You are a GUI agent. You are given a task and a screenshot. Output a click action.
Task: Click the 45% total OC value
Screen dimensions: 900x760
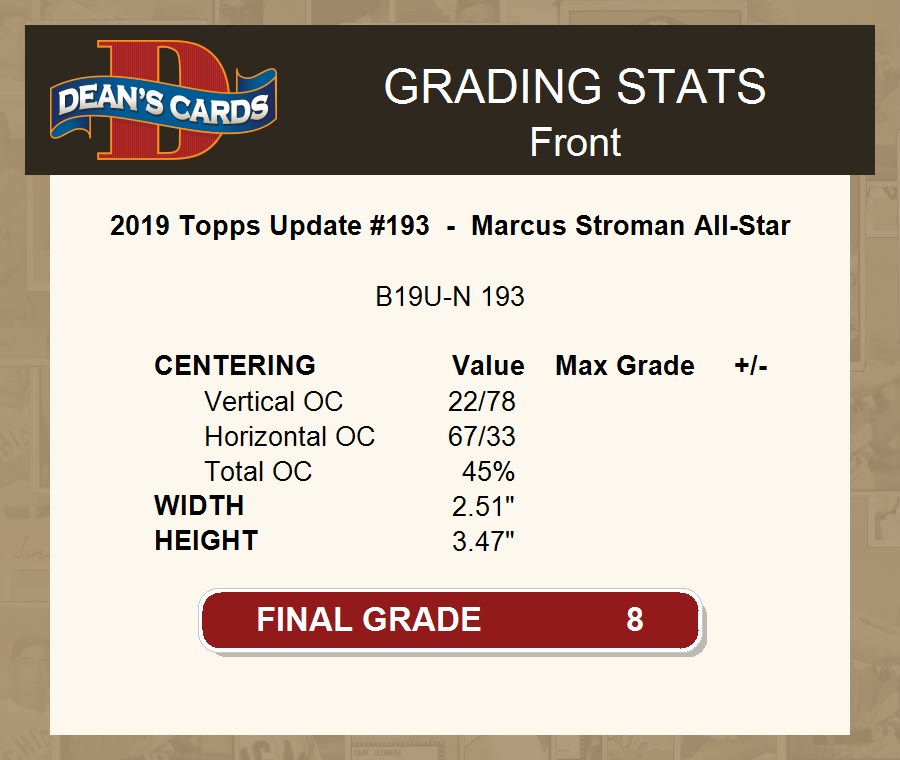[488, 472]
